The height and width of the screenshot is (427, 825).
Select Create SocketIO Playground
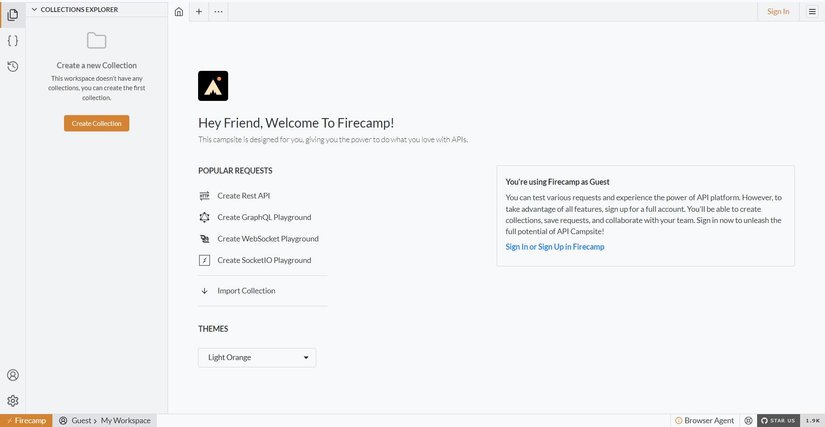click(263, 260)
